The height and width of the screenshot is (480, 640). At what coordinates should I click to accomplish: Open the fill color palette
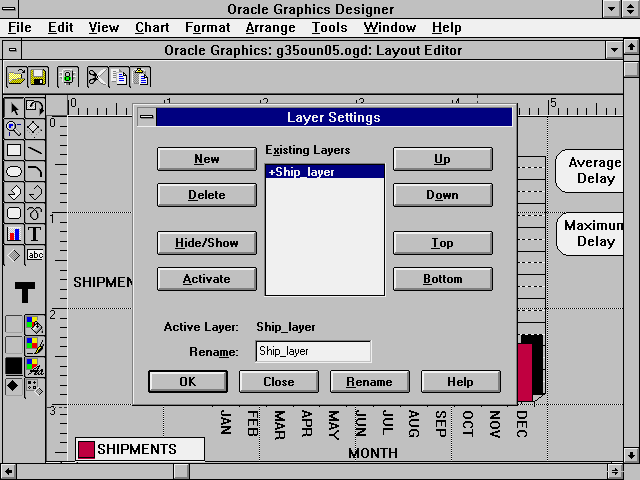[35, 324]
